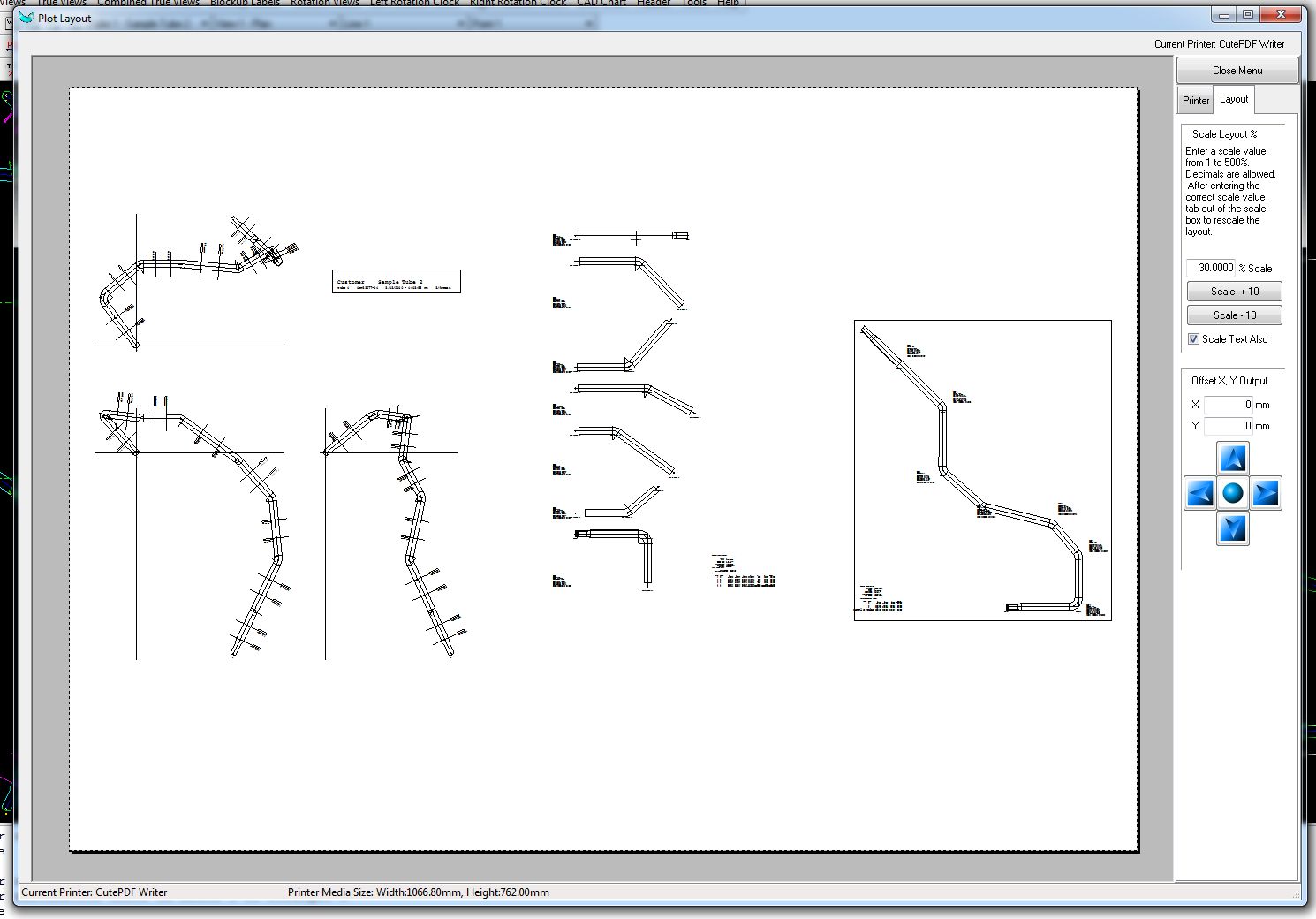Toggle the Scale Text Also checkbox
Screen dimensions: 1316x919
(1194, 339)
